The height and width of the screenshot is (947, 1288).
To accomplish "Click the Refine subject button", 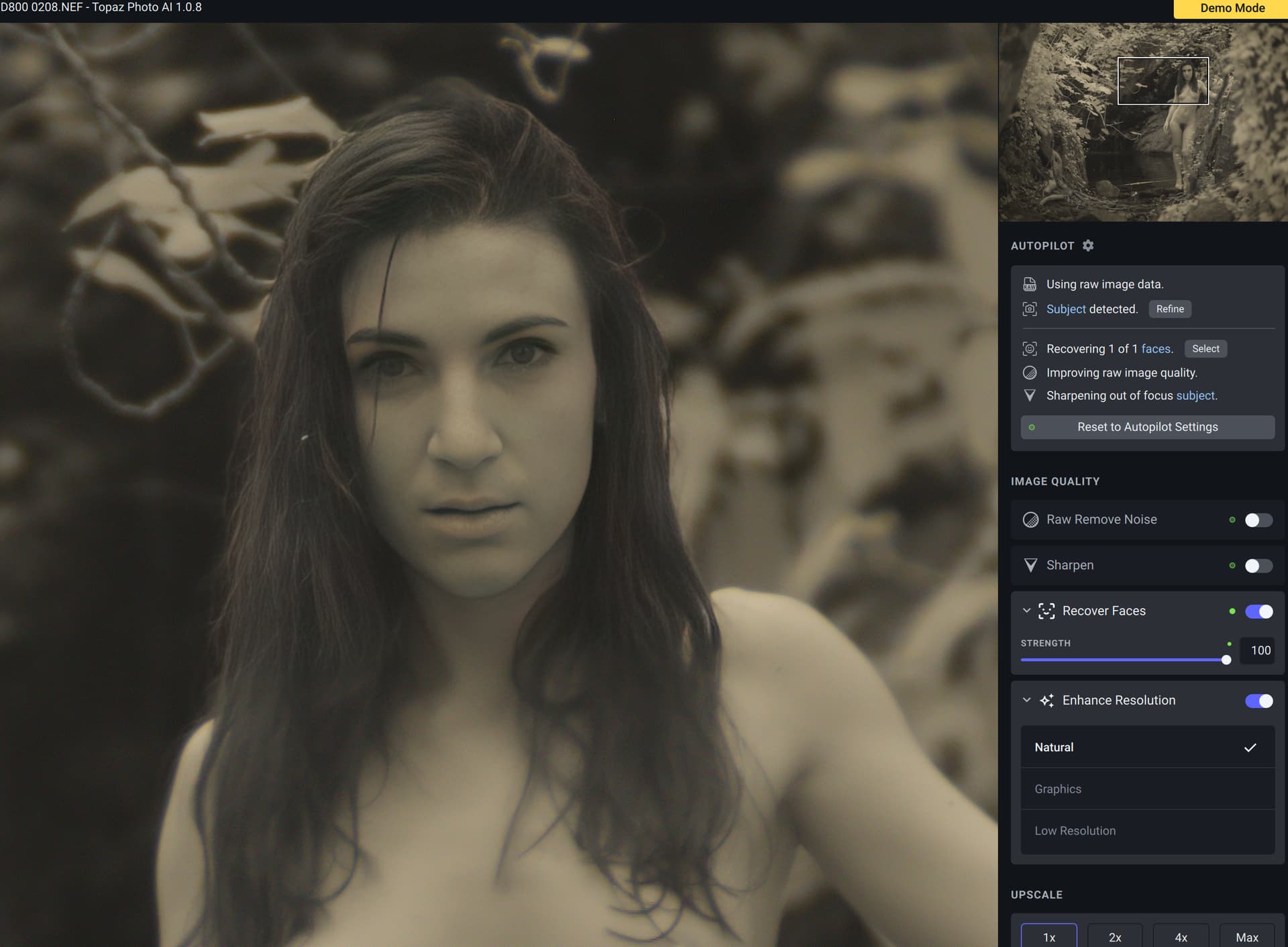I will tap(1170, 309).
